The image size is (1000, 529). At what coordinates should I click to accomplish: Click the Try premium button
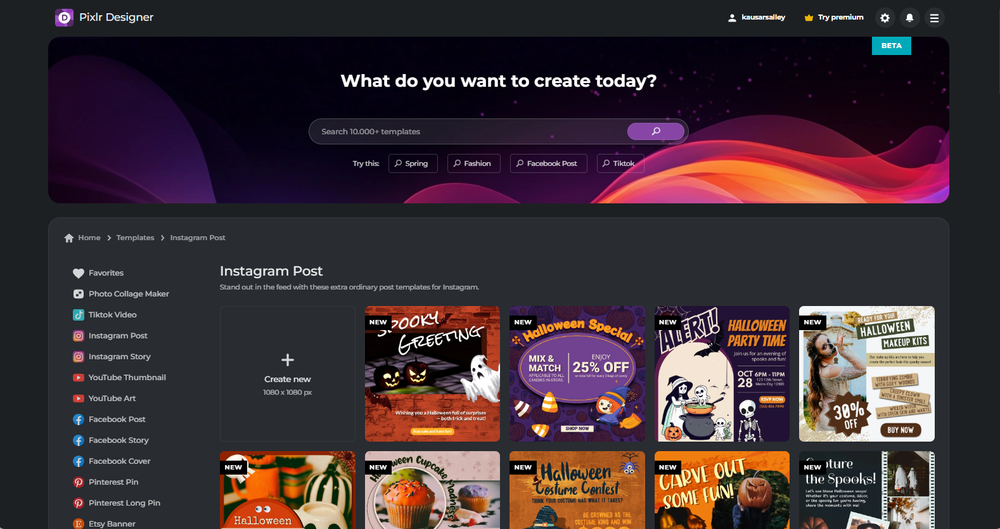click(834, 18)
